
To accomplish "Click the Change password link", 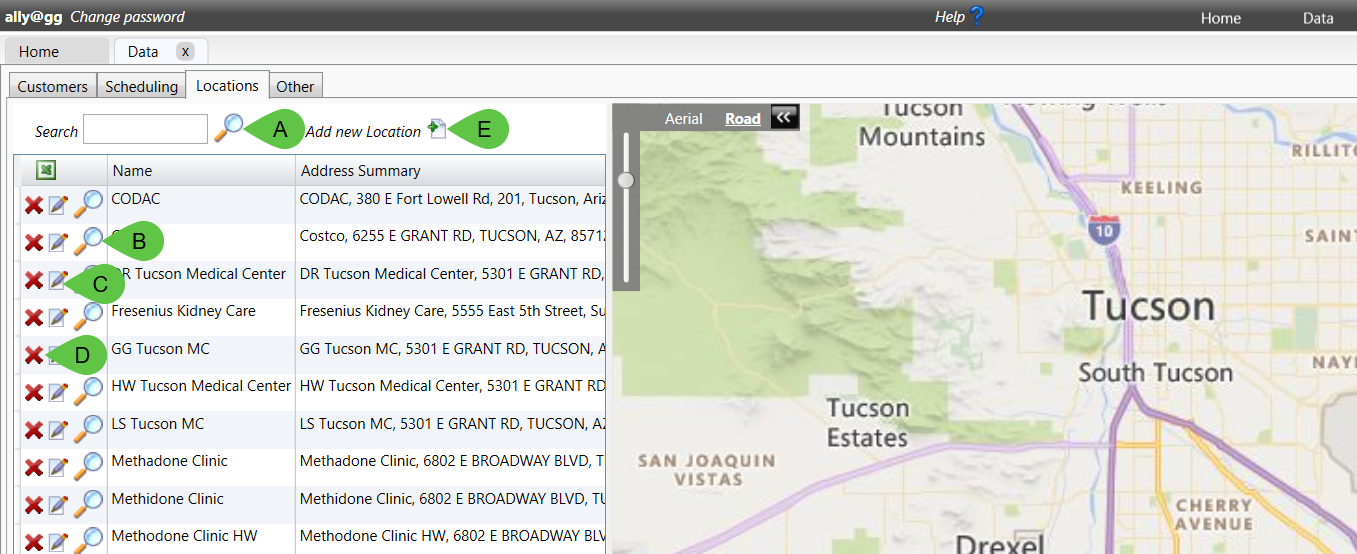I will tap(127, 17).
